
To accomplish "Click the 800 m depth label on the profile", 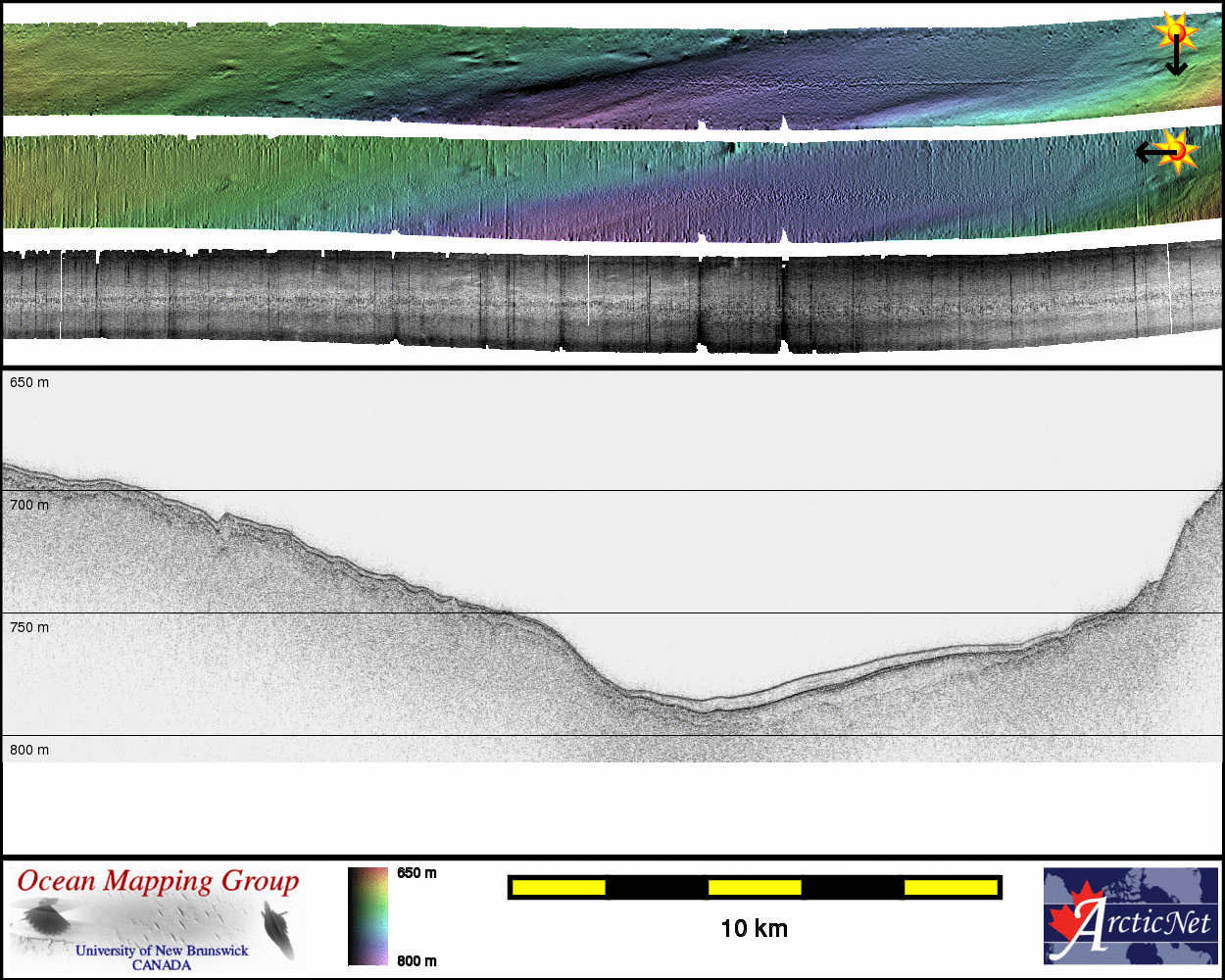I will click(x=29, y=750).
